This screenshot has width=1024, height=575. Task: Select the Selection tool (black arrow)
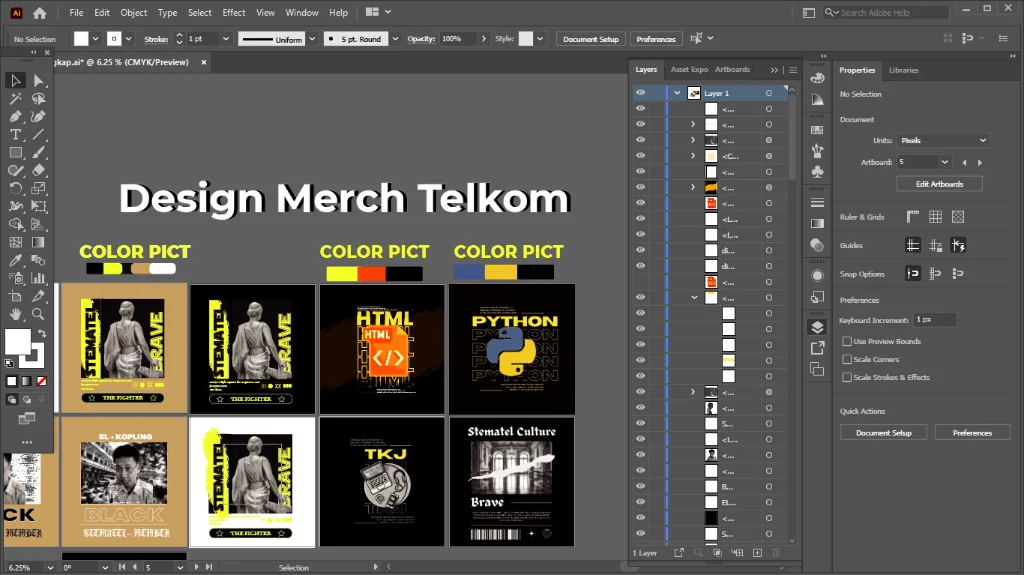(16, 80)
